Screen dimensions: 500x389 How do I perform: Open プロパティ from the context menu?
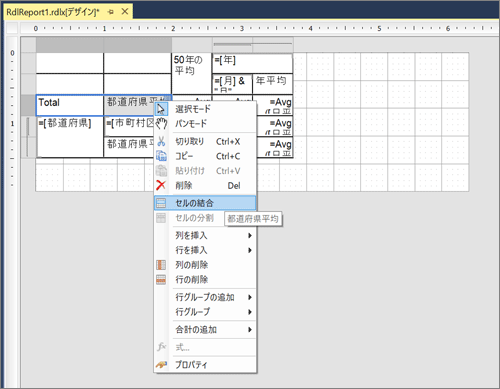205,365
